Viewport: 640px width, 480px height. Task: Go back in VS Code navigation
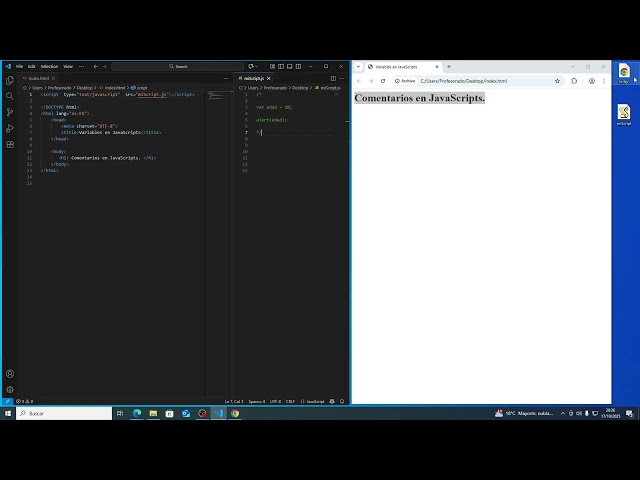(x=96, y=66)
